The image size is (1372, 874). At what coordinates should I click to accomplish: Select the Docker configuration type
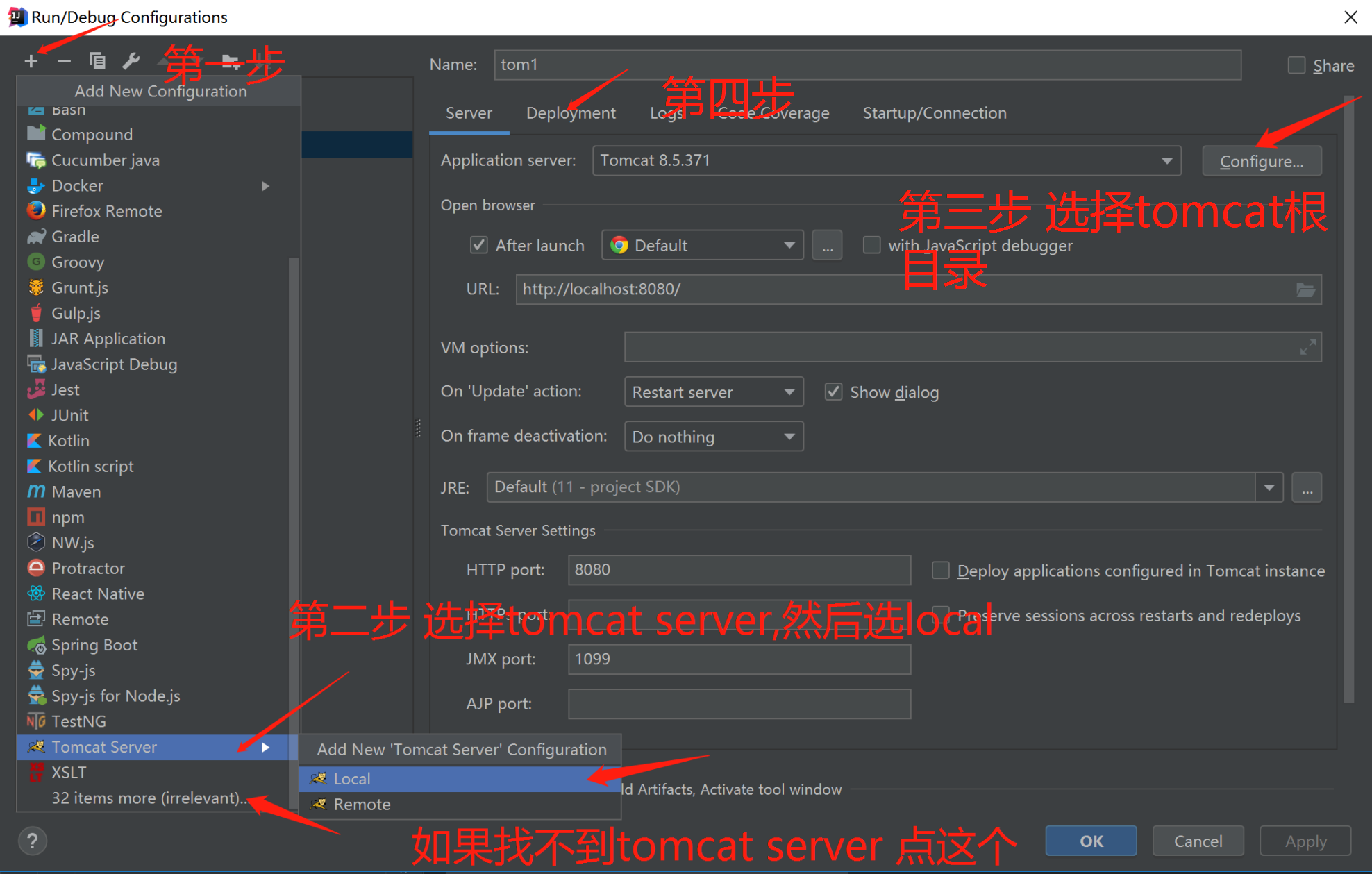point(77,185)
